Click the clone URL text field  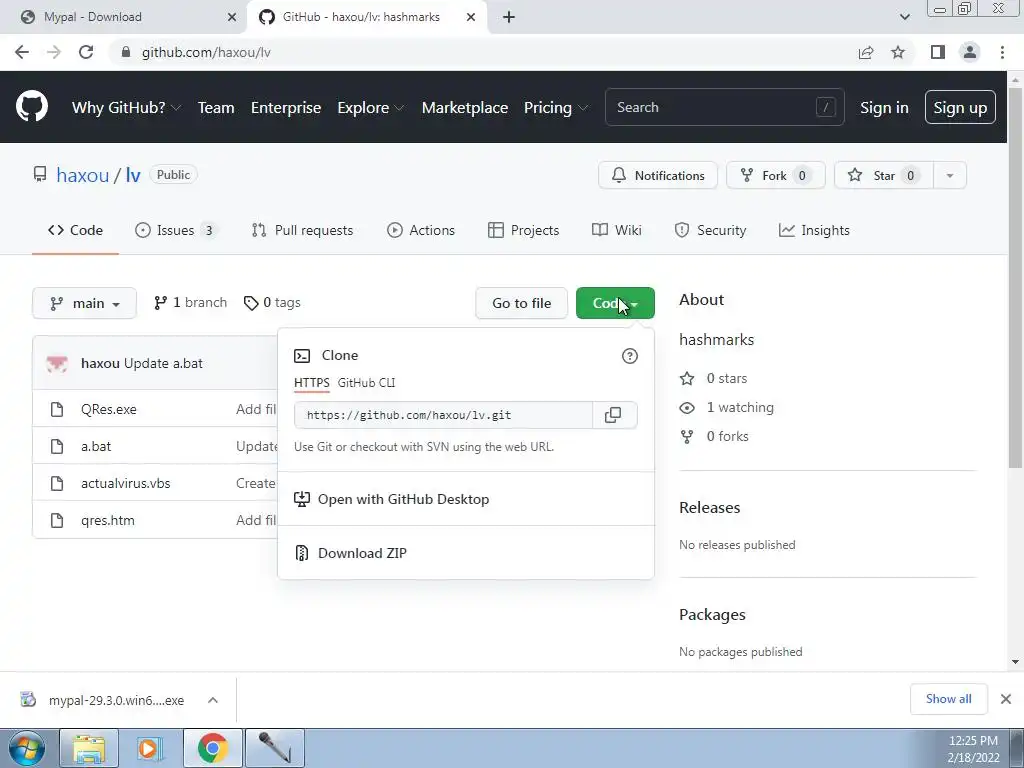click(443, 415)
